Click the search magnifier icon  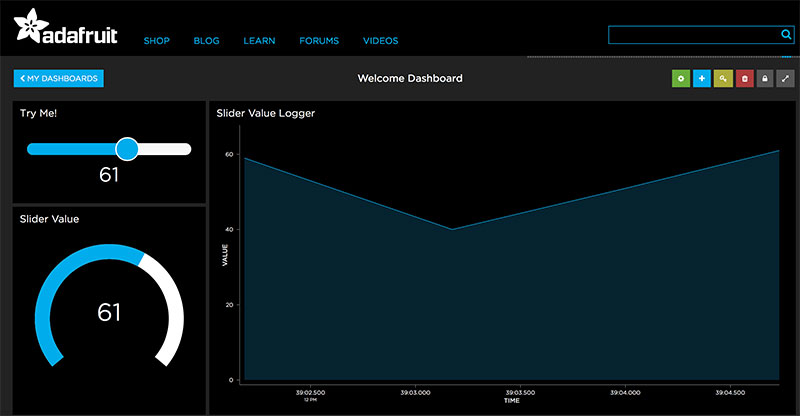(x=786, y=35)
